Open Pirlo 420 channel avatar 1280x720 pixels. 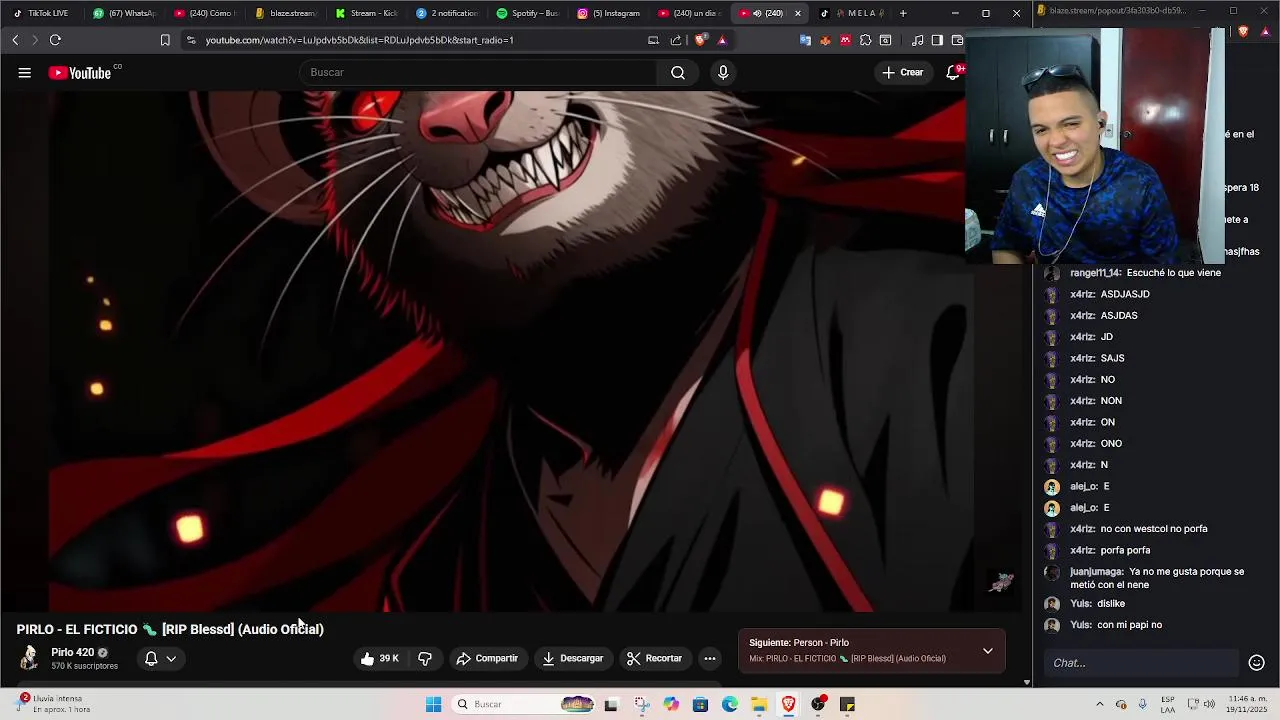point(29,657)
